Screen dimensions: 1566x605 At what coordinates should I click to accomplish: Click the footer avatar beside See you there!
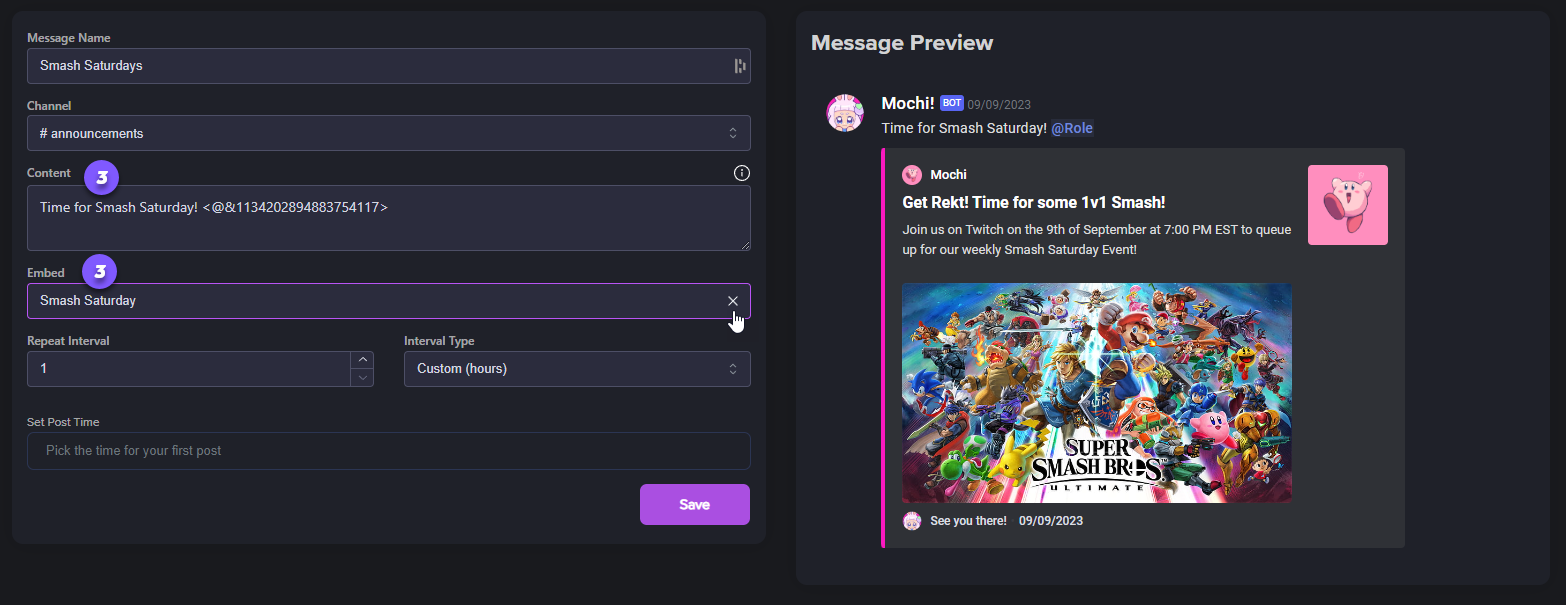point(912,521)
